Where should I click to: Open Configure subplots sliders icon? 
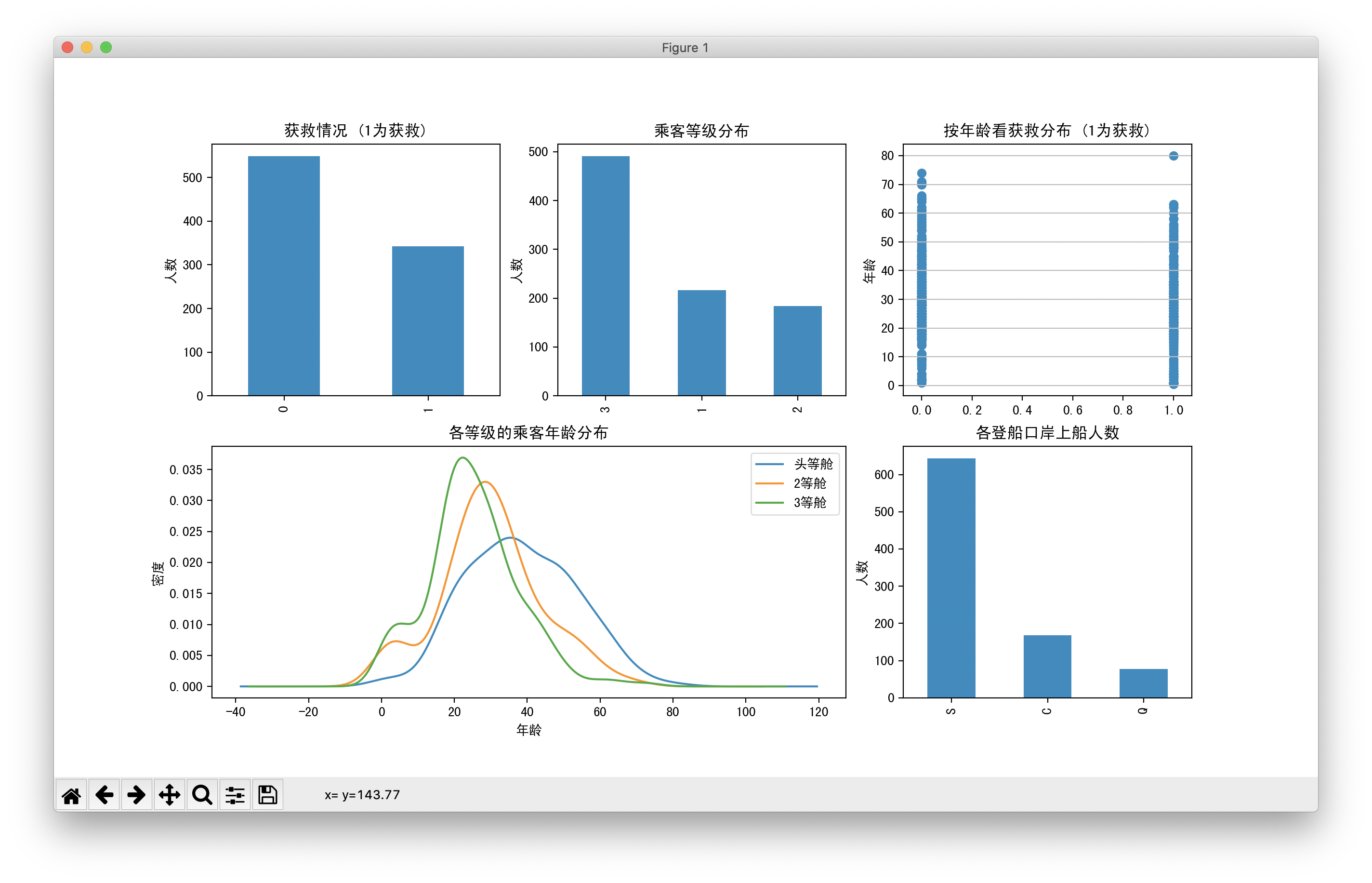point(235,795)
